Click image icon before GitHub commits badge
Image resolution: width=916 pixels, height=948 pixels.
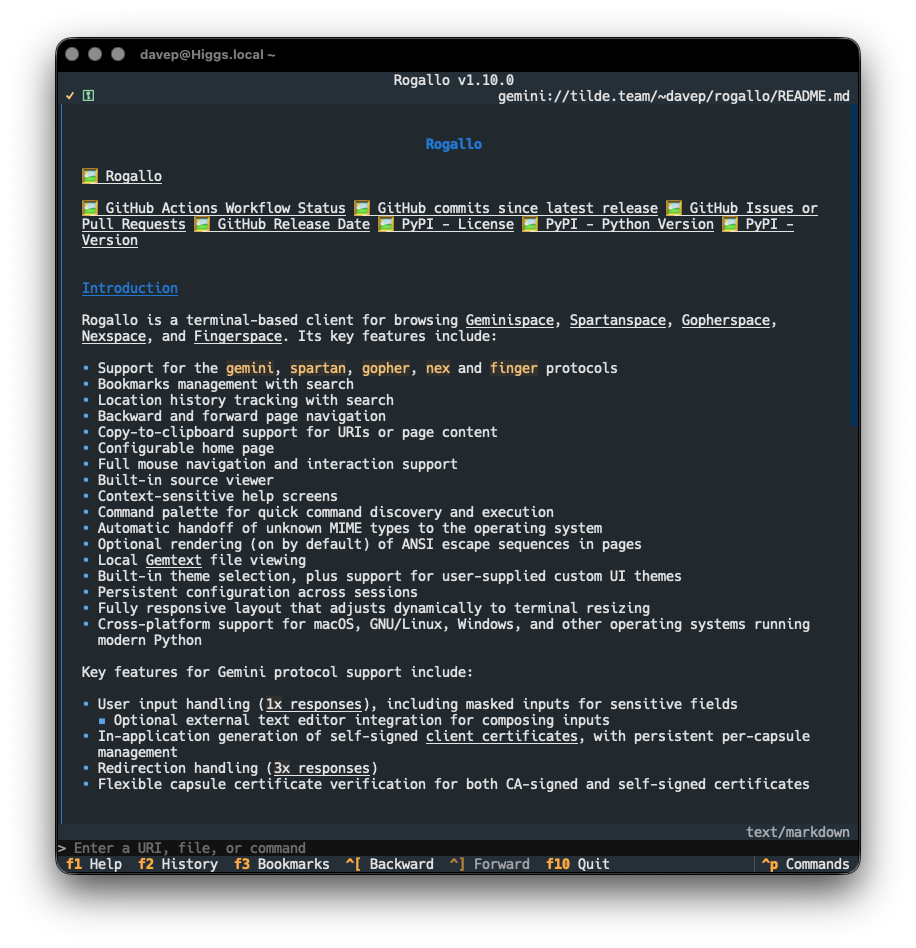point(362,208)
